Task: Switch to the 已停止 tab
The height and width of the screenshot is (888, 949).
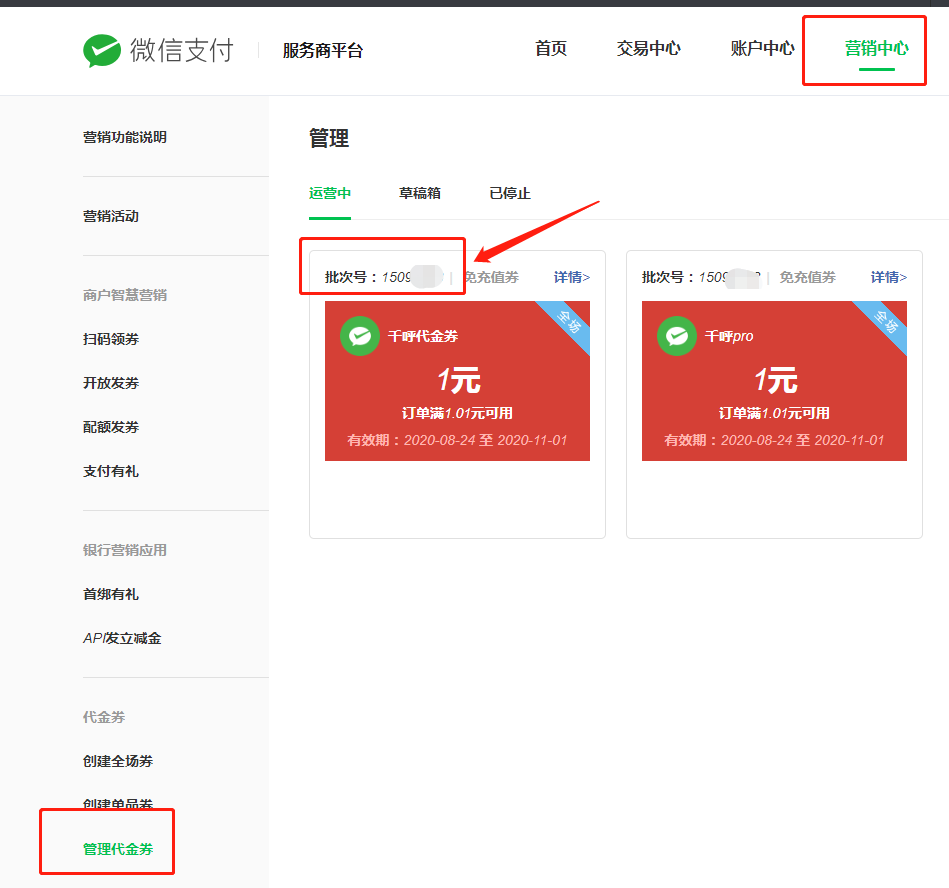Action: (x=510, y=193)
